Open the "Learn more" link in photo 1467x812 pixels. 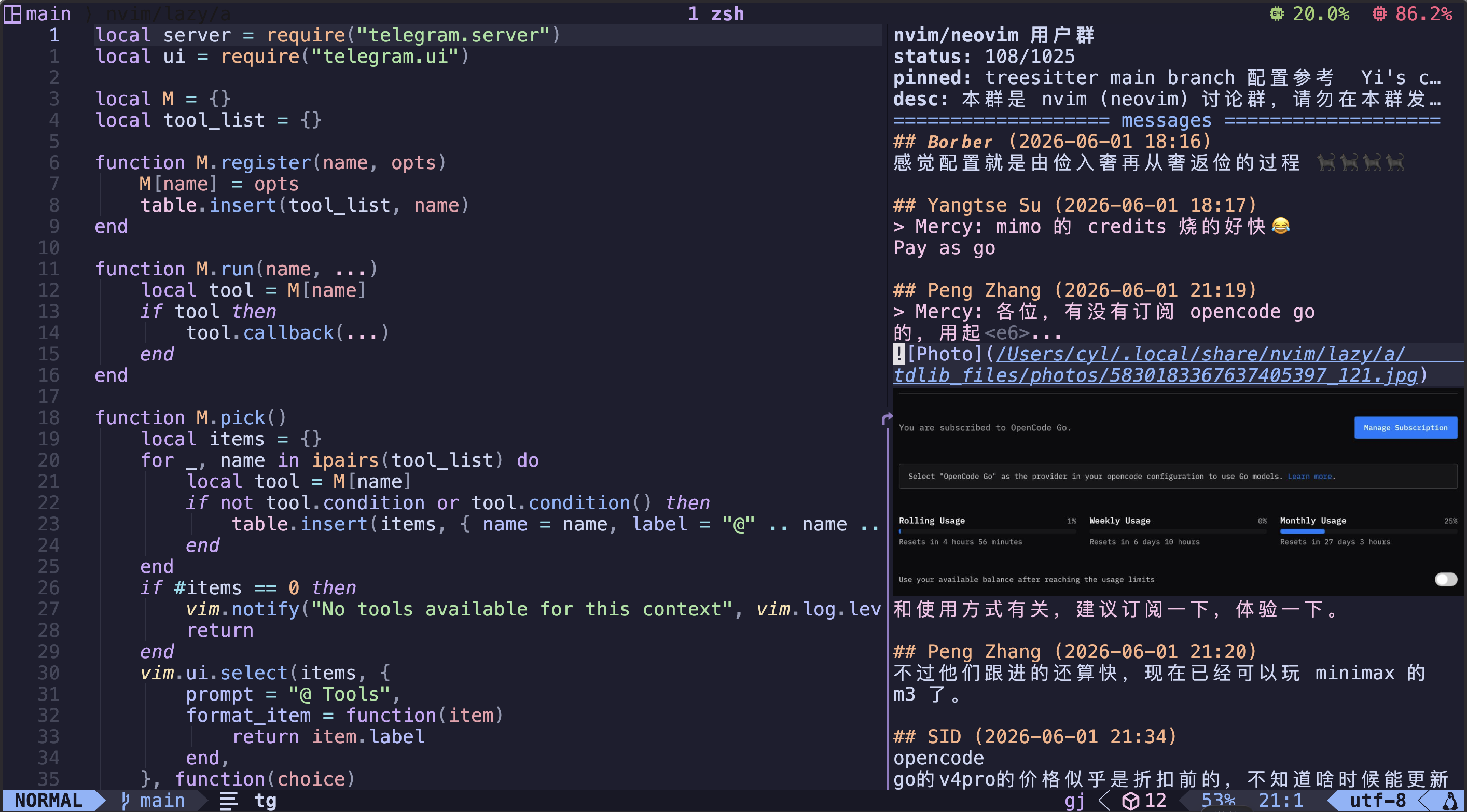[1309, 476]
